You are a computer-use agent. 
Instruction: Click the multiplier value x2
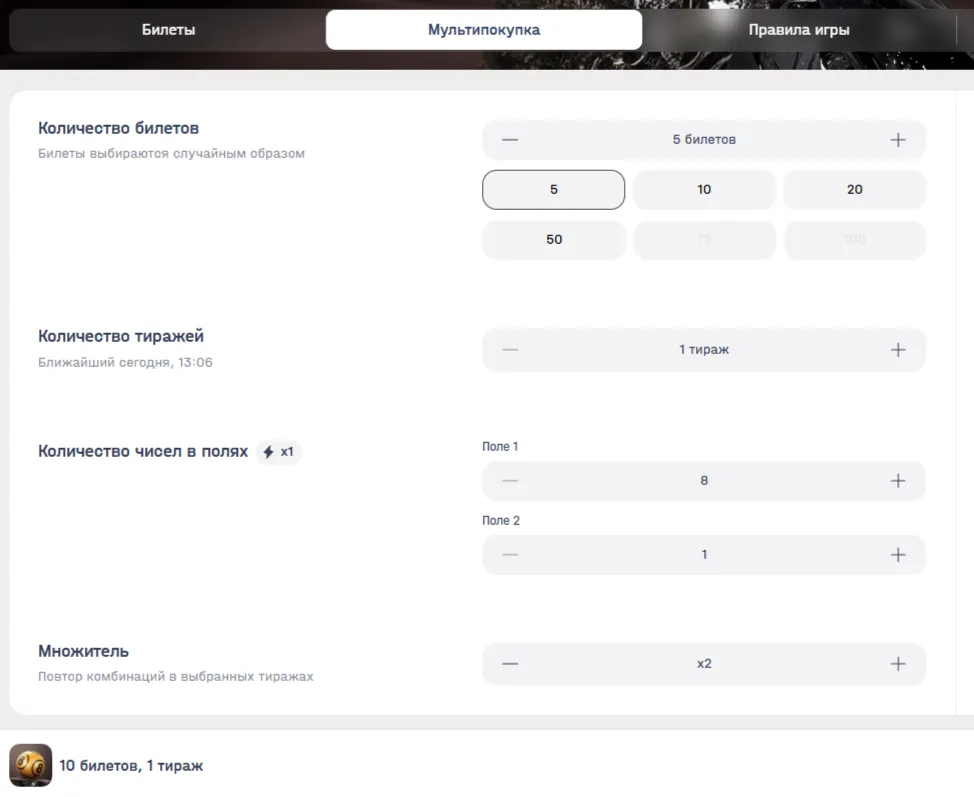[704, 664]
